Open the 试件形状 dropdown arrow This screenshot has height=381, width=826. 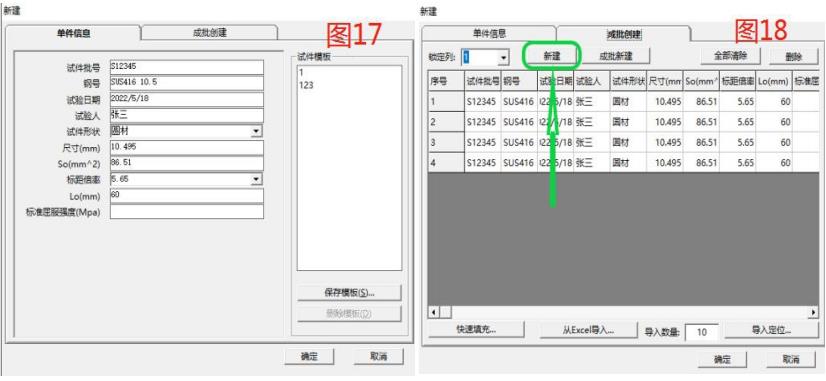pyautogui.click(x=256, y=131)
